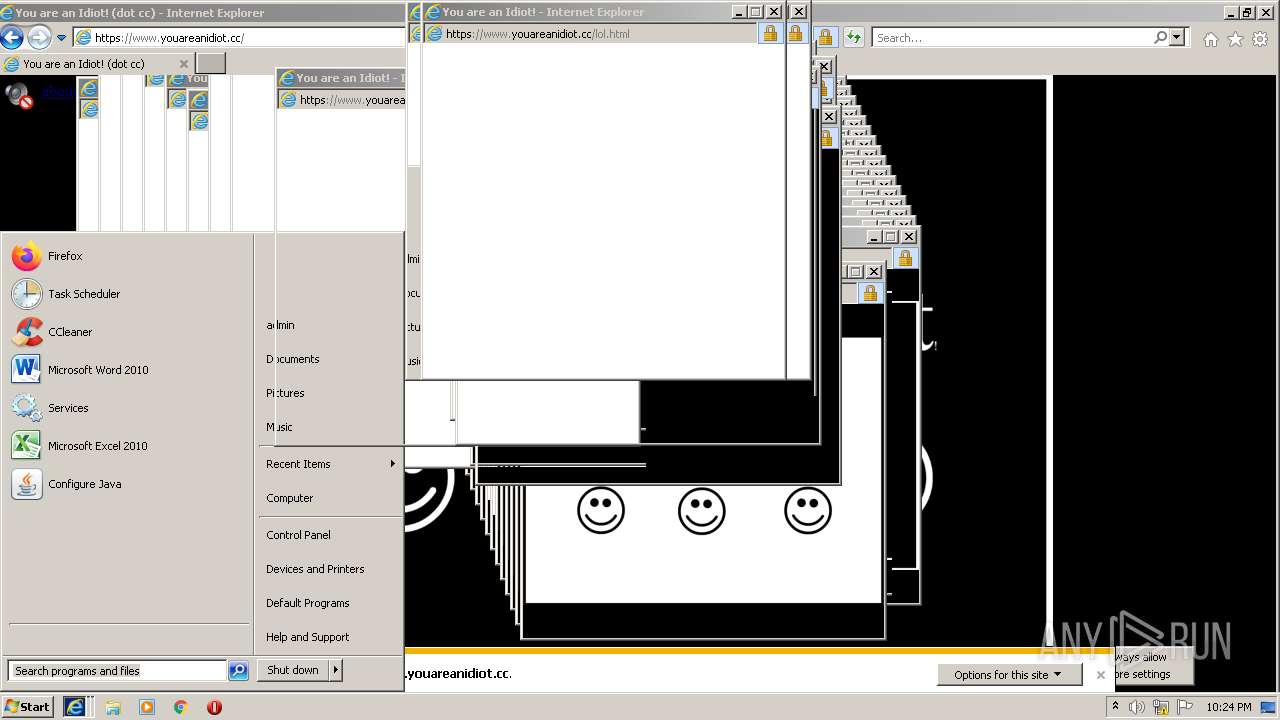Open Control Panel from the Start menu
Image resolution: width=1280 pixels, height=720 pixels.
click(x=298, y=535)
